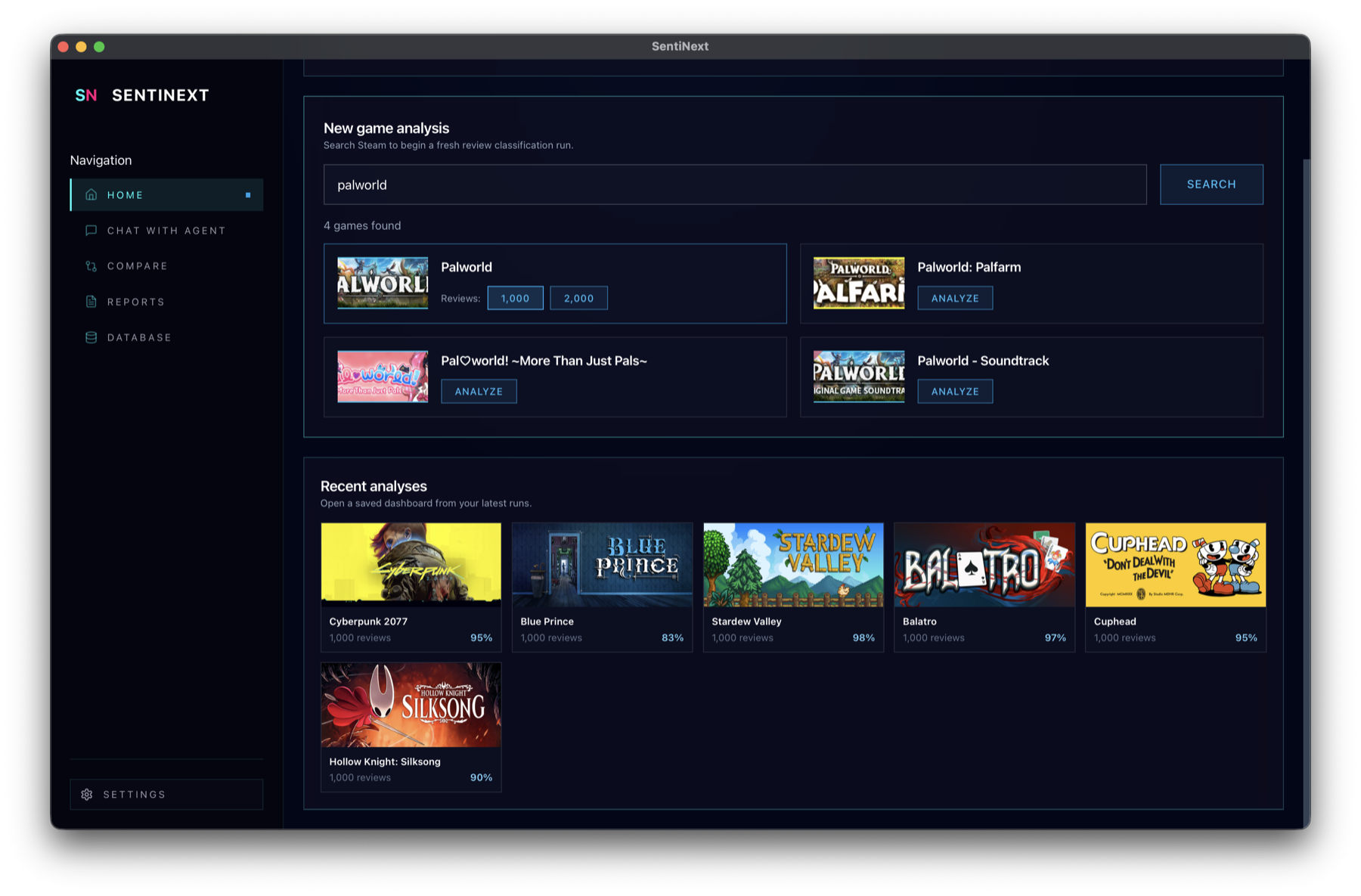Image resolution: width=1361 pixels, height=896 pixels.
Task: Click the Home icon in navigation
Action: [91, 195]
